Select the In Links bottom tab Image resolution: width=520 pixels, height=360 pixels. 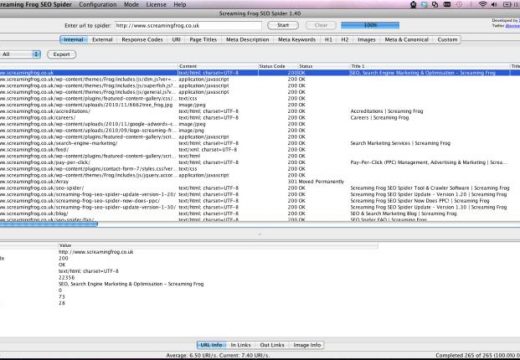click(241, 345)
